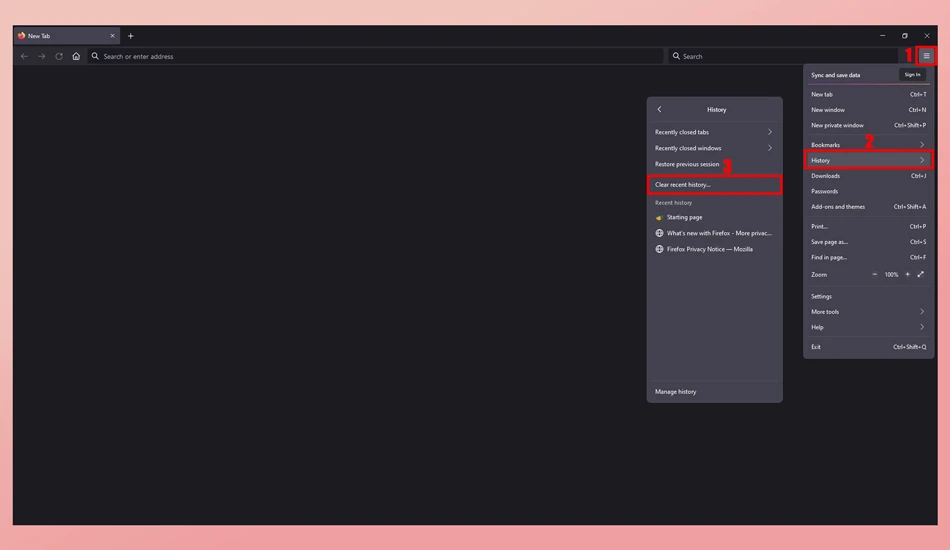This screenshot has width=950, height=550.
Task: Zoom out with the minus button
Action: [874, 274]
